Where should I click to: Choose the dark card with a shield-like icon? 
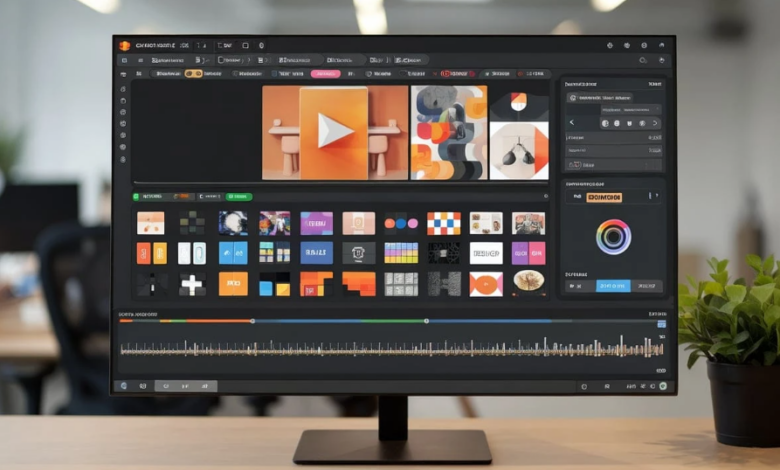click(359, 253)
